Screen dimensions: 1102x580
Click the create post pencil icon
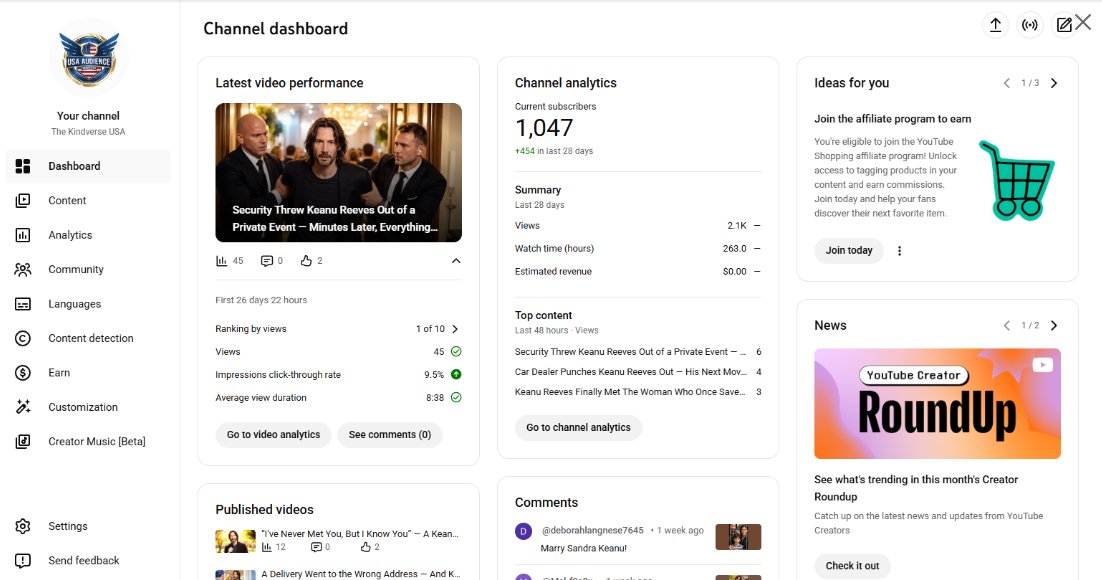click(1063, 25)
